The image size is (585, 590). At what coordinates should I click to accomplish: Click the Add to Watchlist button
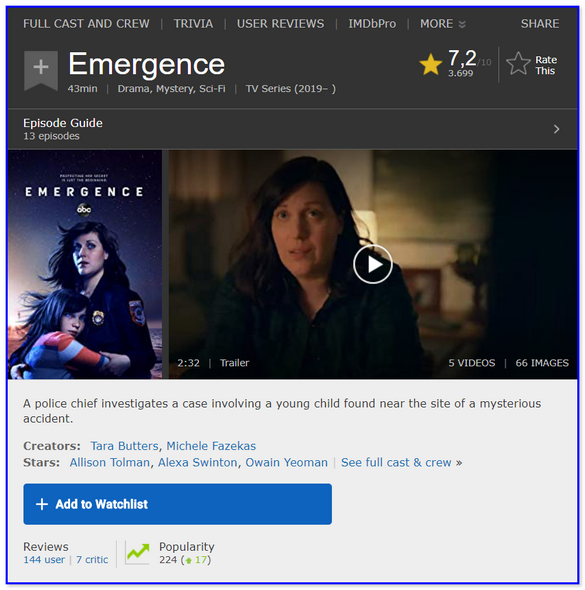point(178,504)
